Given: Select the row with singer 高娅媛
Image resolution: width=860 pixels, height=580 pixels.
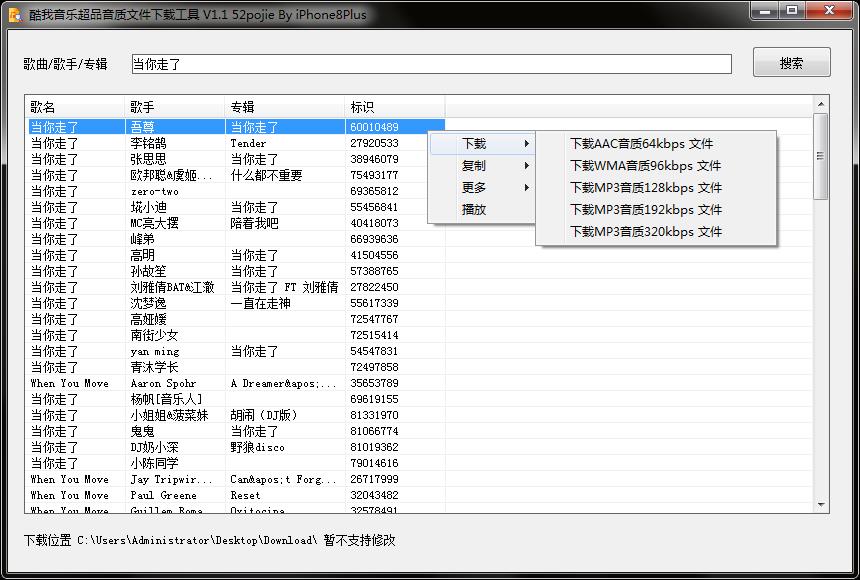Looking at the screenshot, I should coord(236,319).
